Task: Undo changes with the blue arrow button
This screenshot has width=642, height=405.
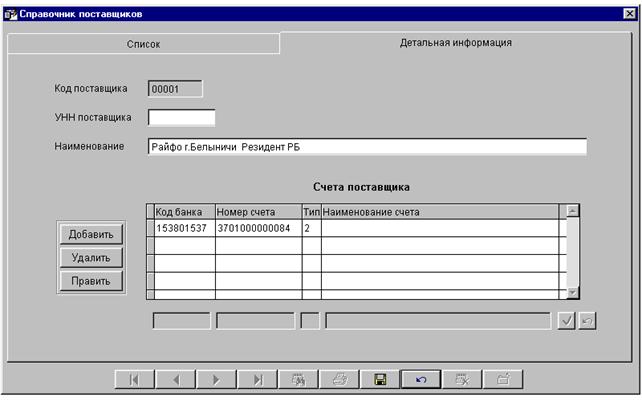Action: coord(421,379)
